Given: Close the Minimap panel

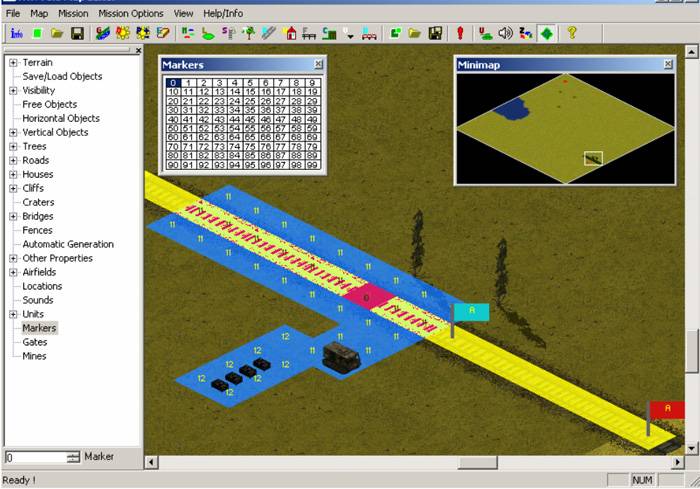Looking at the screenshot, I should pos(667,64).
